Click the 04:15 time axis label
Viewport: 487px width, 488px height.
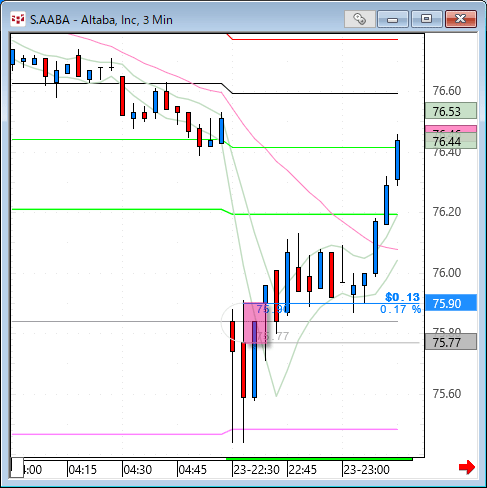pos(82,470)
